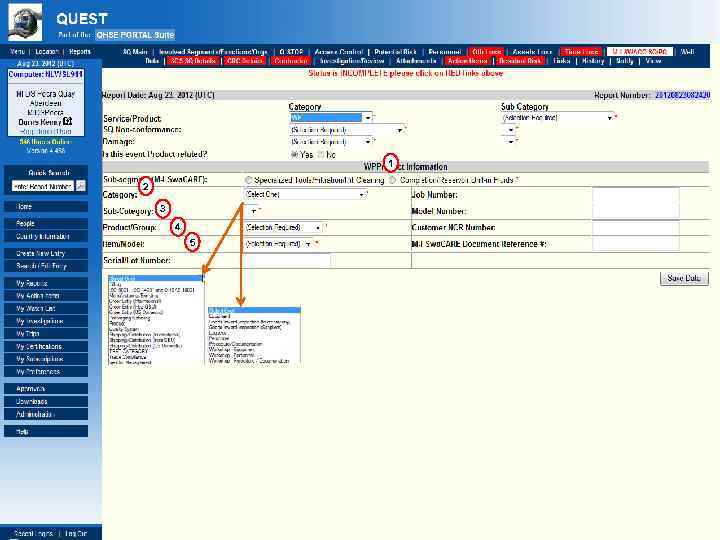Click the Serial/Lot Number input field
The width and height of the screenshot is (720, 540).
[287, 260]
